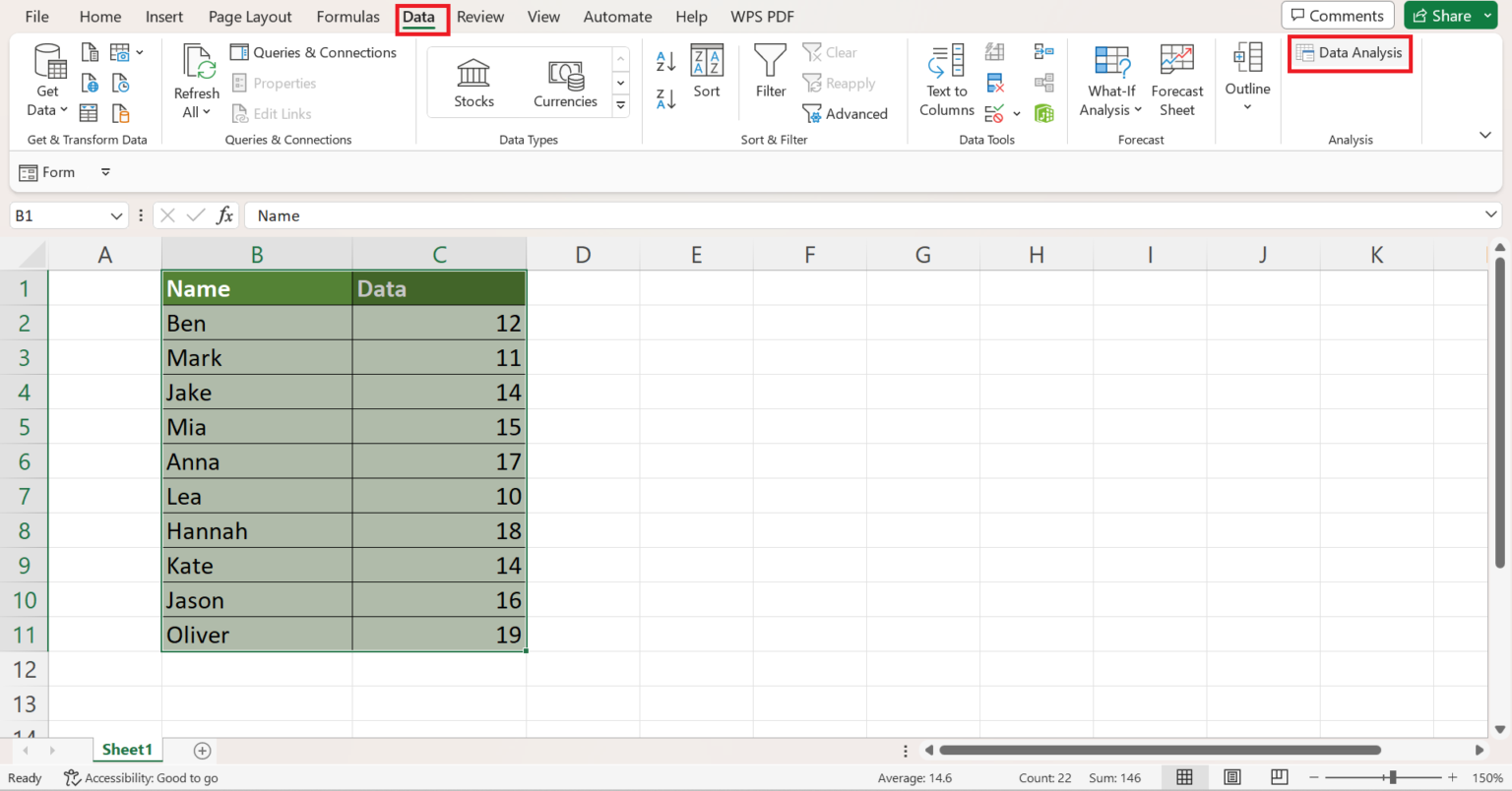Launch the Data Analysis tool
1512x791 pixels.
1349,53
